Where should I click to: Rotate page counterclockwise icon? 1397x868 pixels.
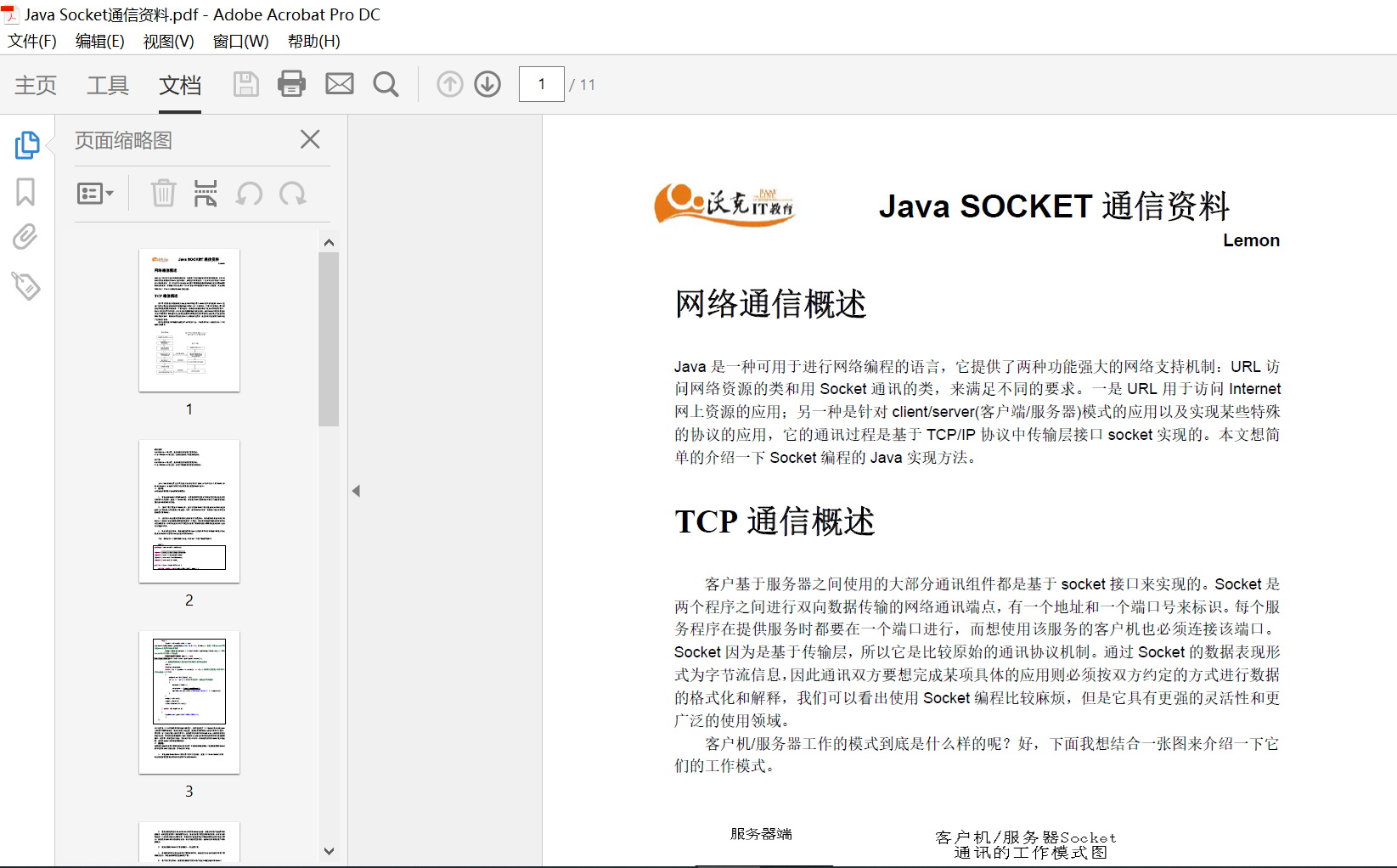point(249,194)
